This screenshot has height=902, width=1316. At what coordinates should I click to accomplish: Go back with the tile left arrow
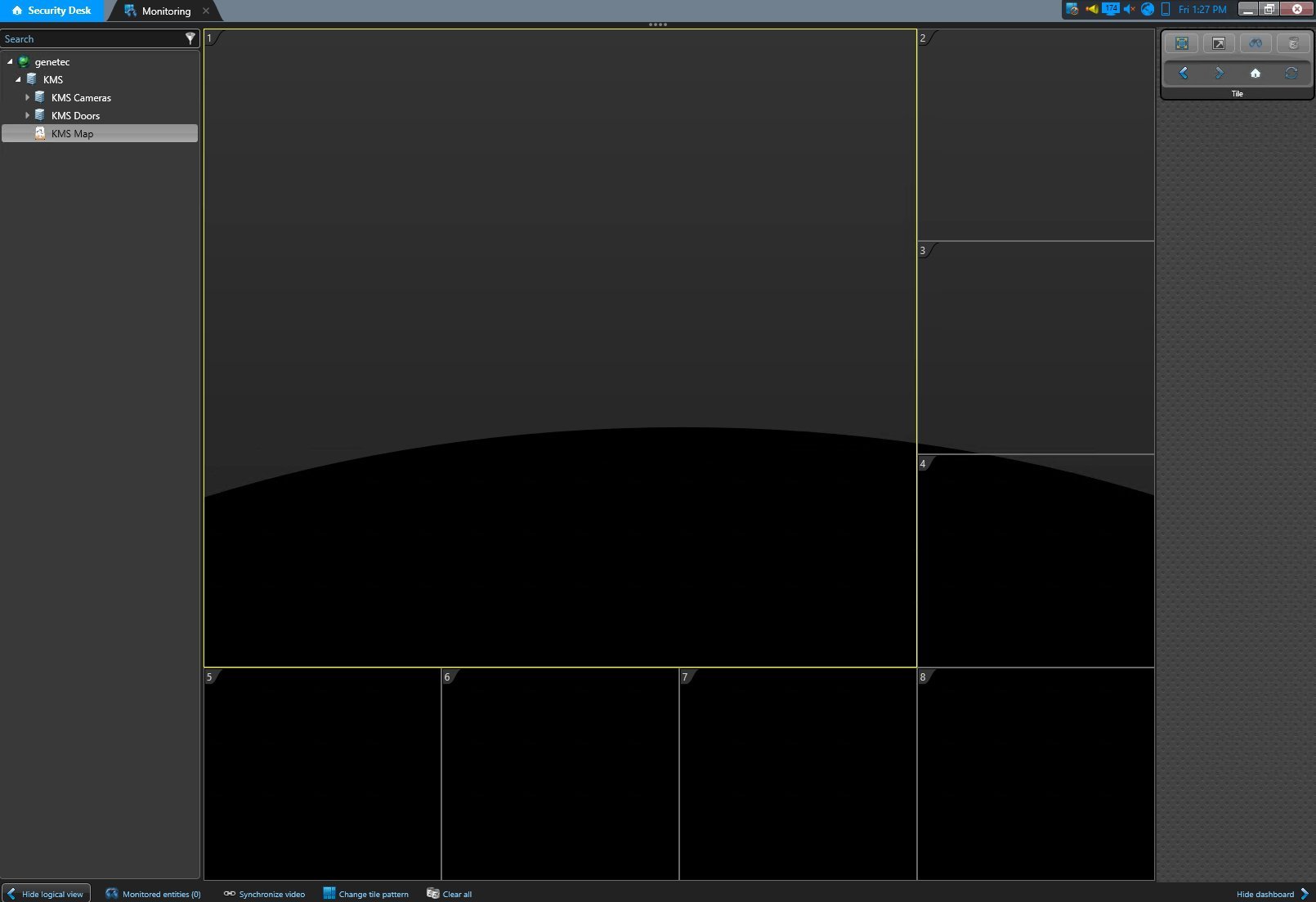(1183, 73)
